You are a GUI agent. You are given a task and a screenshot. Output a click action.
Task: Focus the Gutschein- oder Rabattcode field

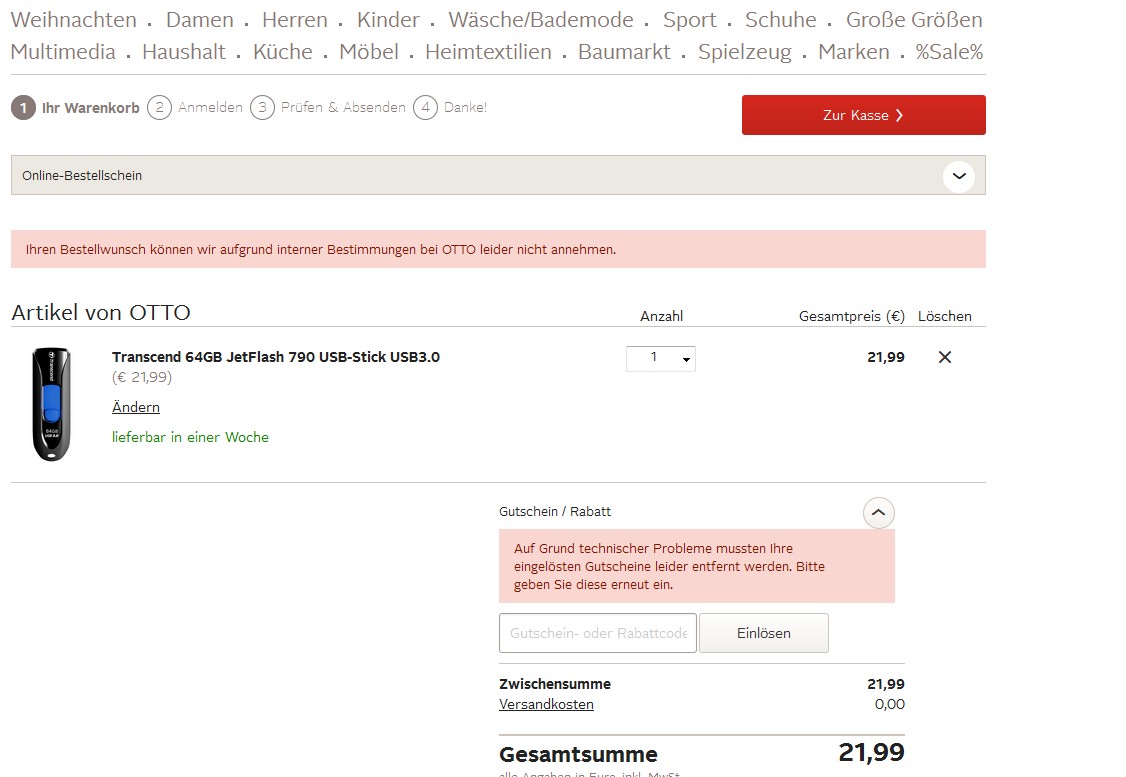point(597,633)
